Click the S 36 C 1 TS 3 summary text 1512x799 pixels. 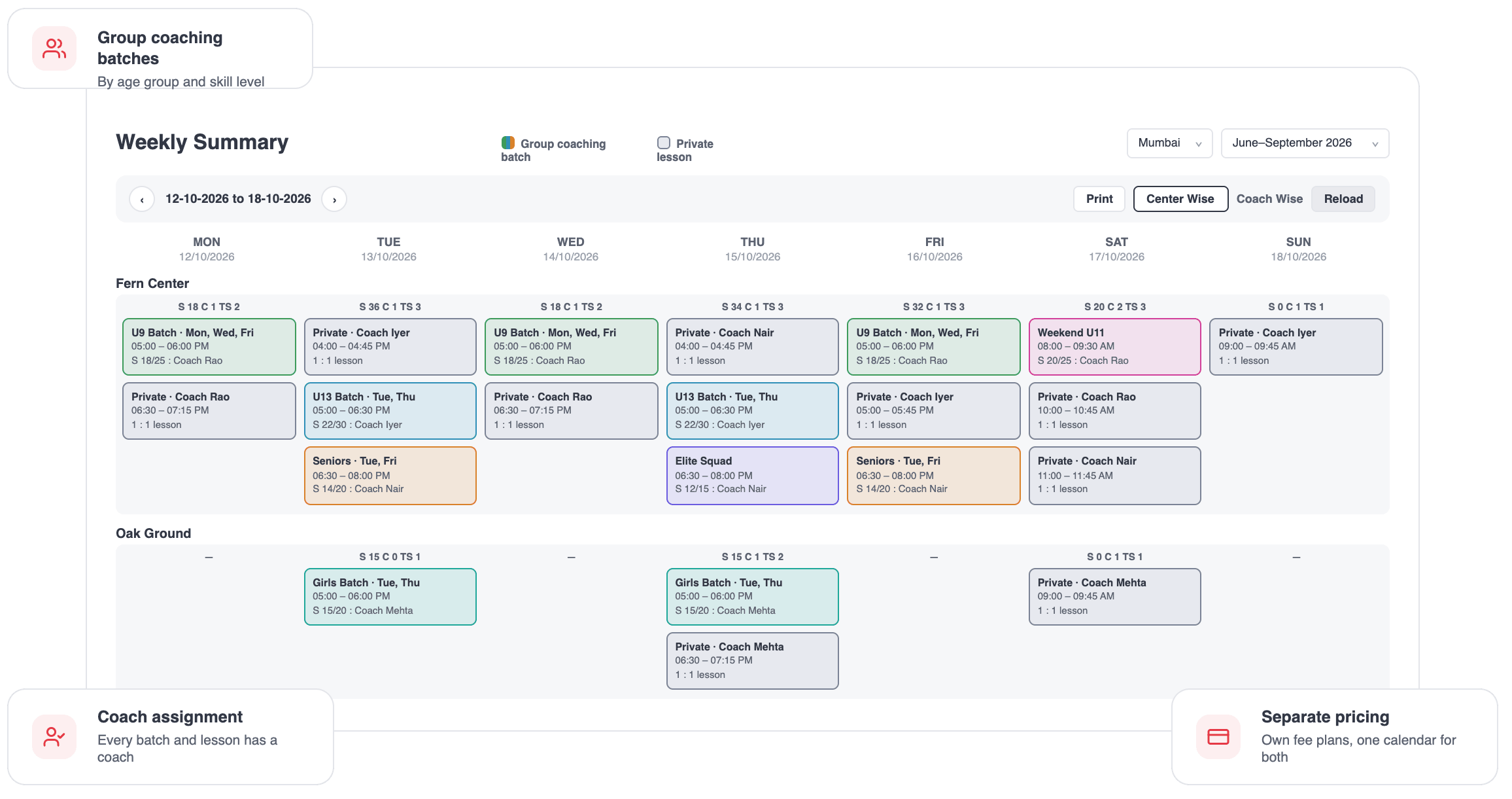tap(390, 307)
